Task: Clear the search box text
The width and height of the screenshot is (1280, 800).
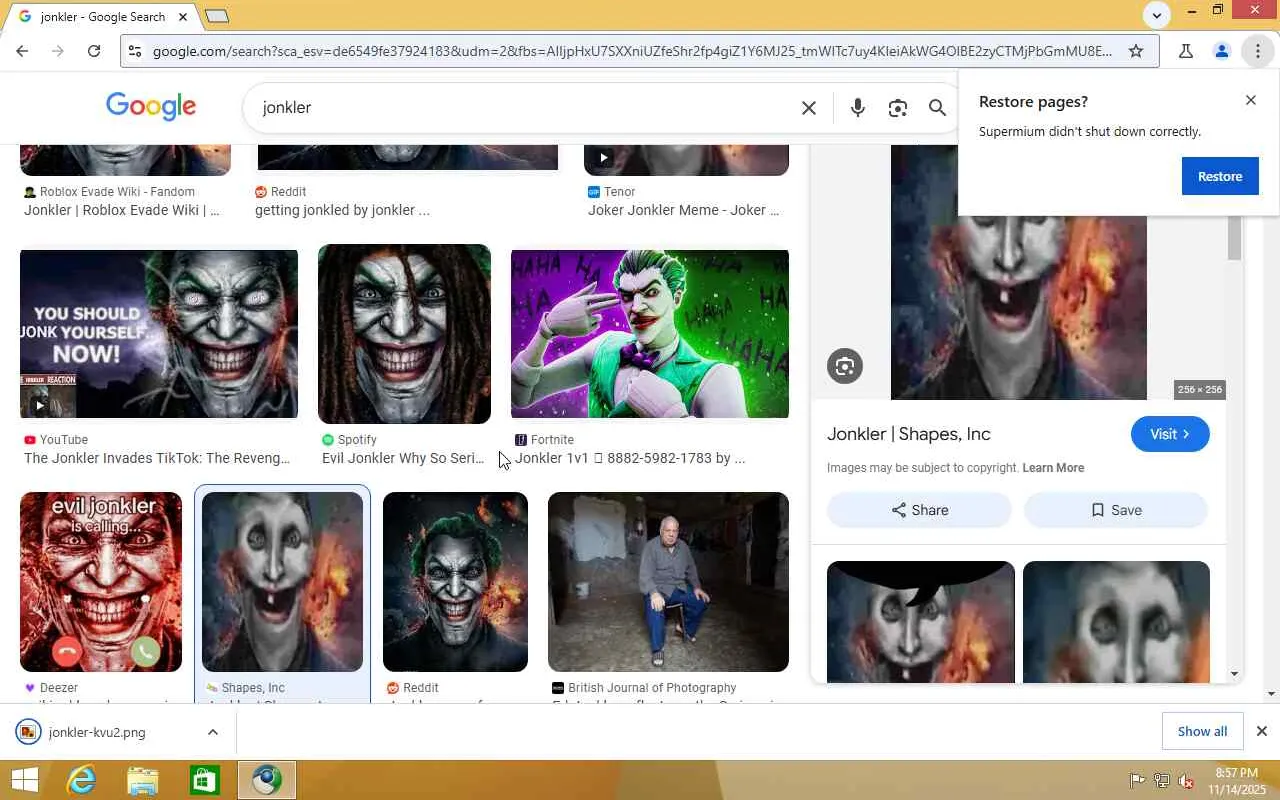Action: 809,108
